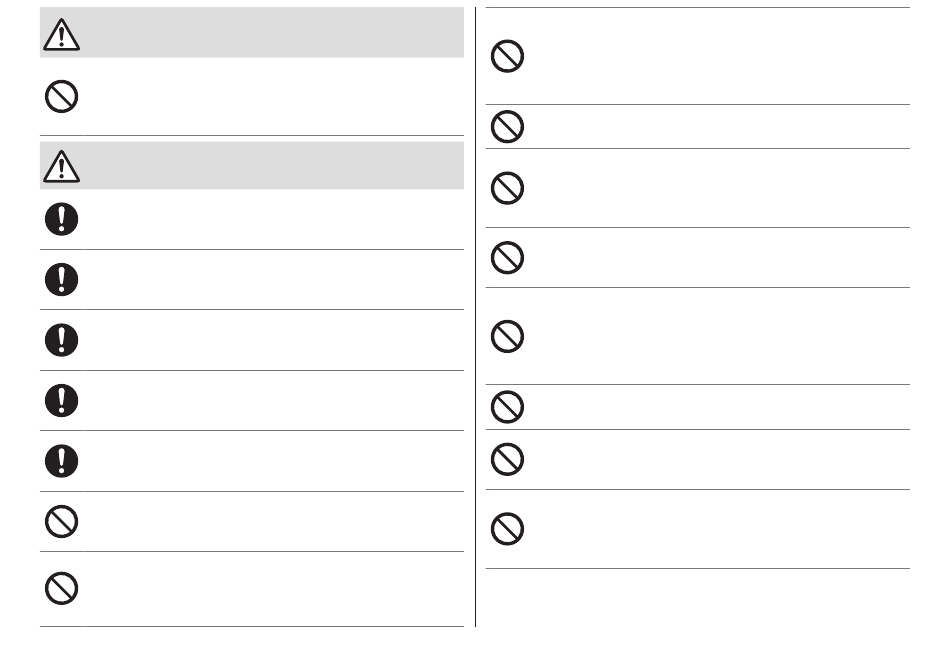The height and width of the screenshot is (656, 950).
Task: Click the sixth prohibition icon in the right column
Action: pos(507,406)
